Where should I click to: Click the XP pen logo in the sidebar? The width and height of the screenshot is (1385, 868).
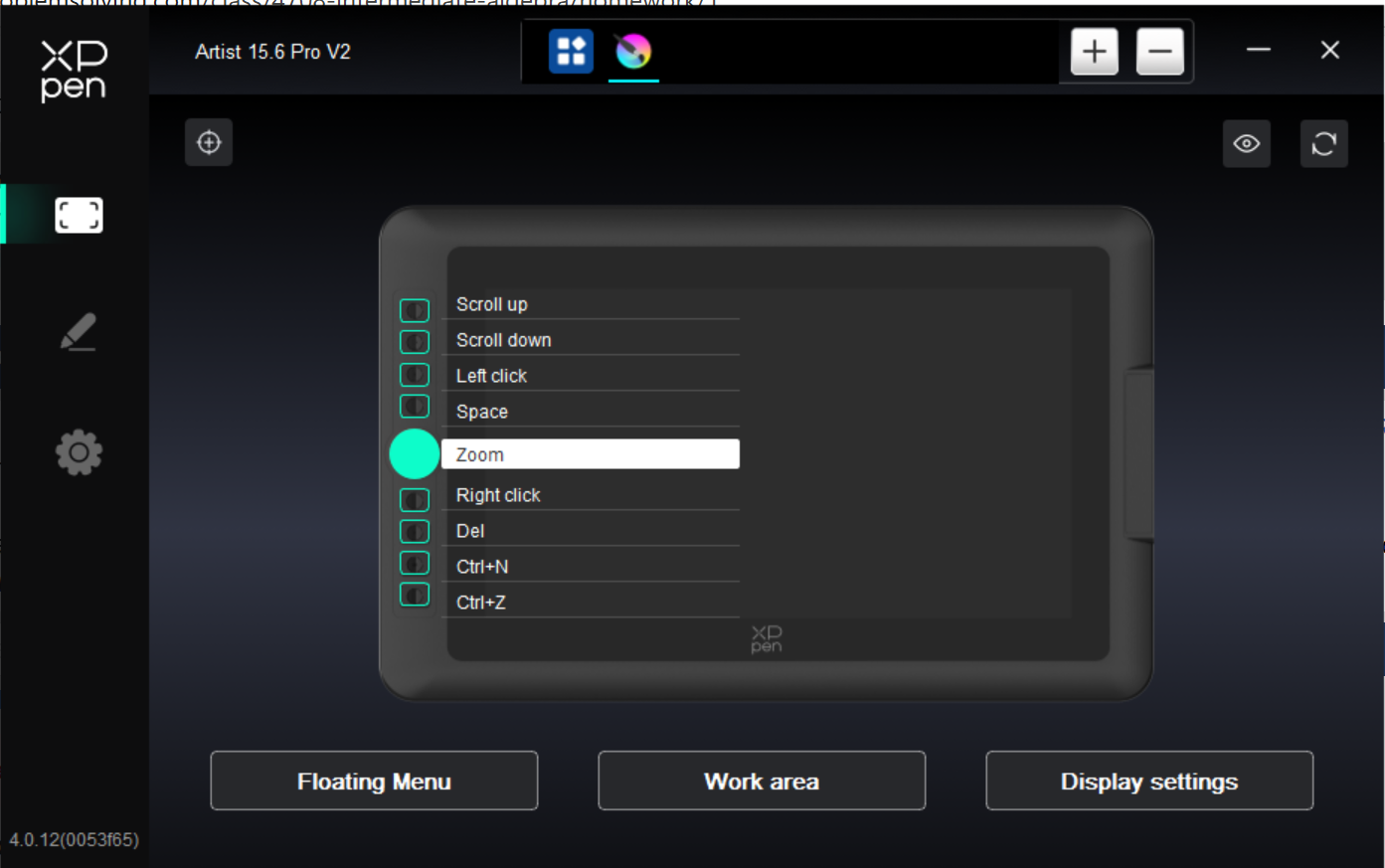tap(74, 71)
